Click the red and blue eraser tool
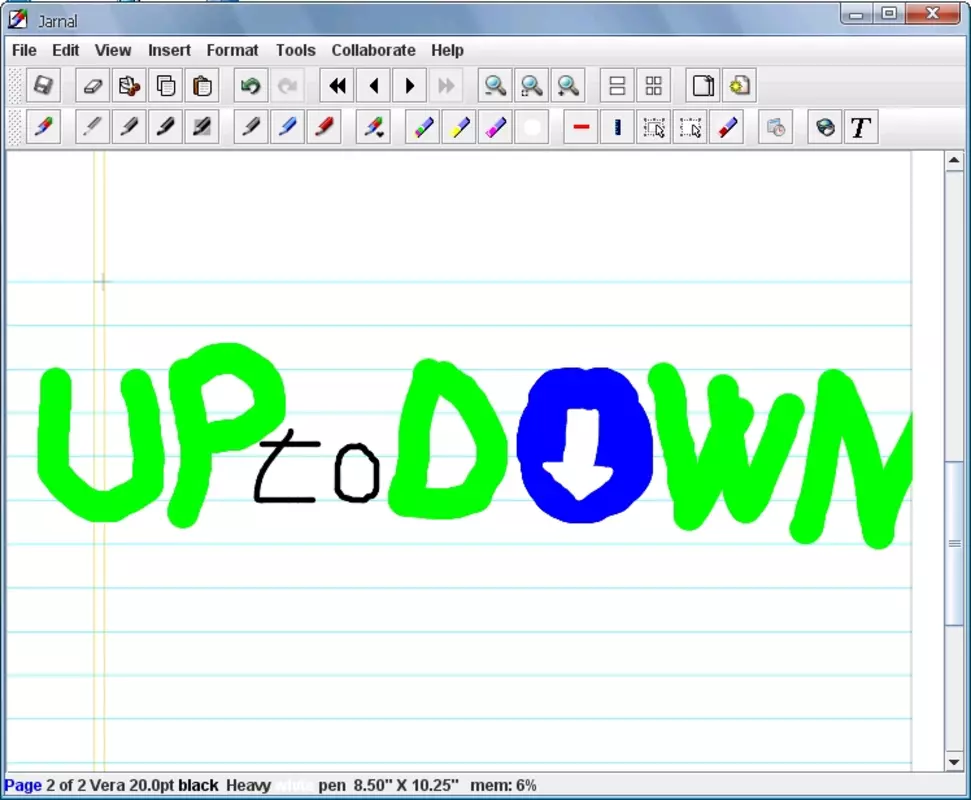 pyautogui.click(x=727, y=128)
